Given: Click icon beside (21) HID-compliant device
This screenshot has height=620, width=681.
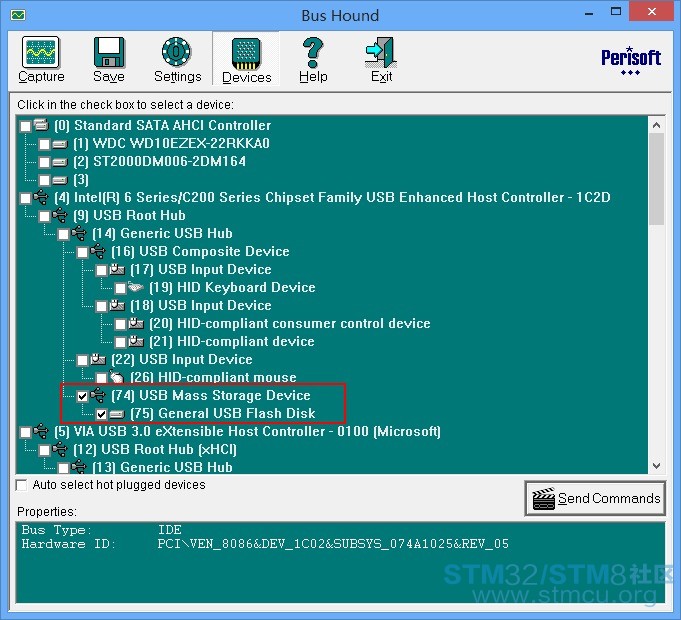Looking at the screenshot, I should 136,342.
